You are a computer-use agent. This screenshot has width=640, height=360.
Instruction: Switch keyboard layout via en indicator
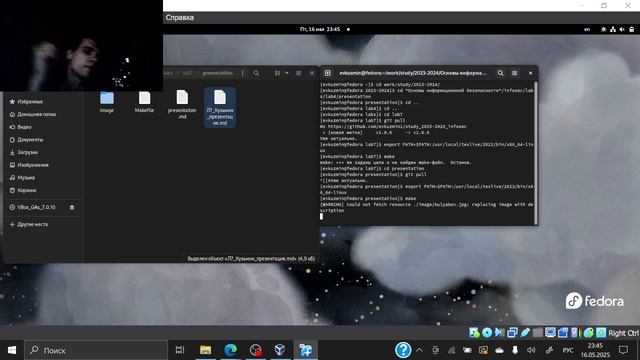pos(587,29)
